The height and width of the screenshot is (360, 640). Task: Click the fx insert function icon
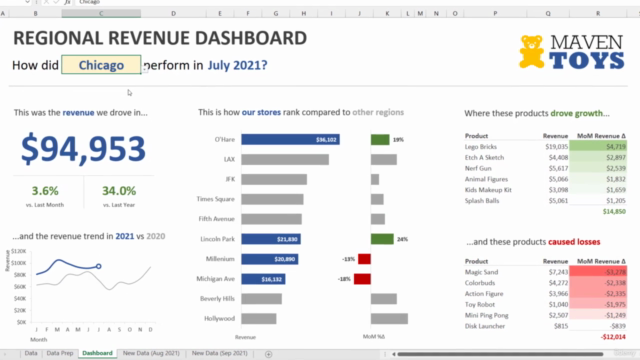tap(68, 2)
